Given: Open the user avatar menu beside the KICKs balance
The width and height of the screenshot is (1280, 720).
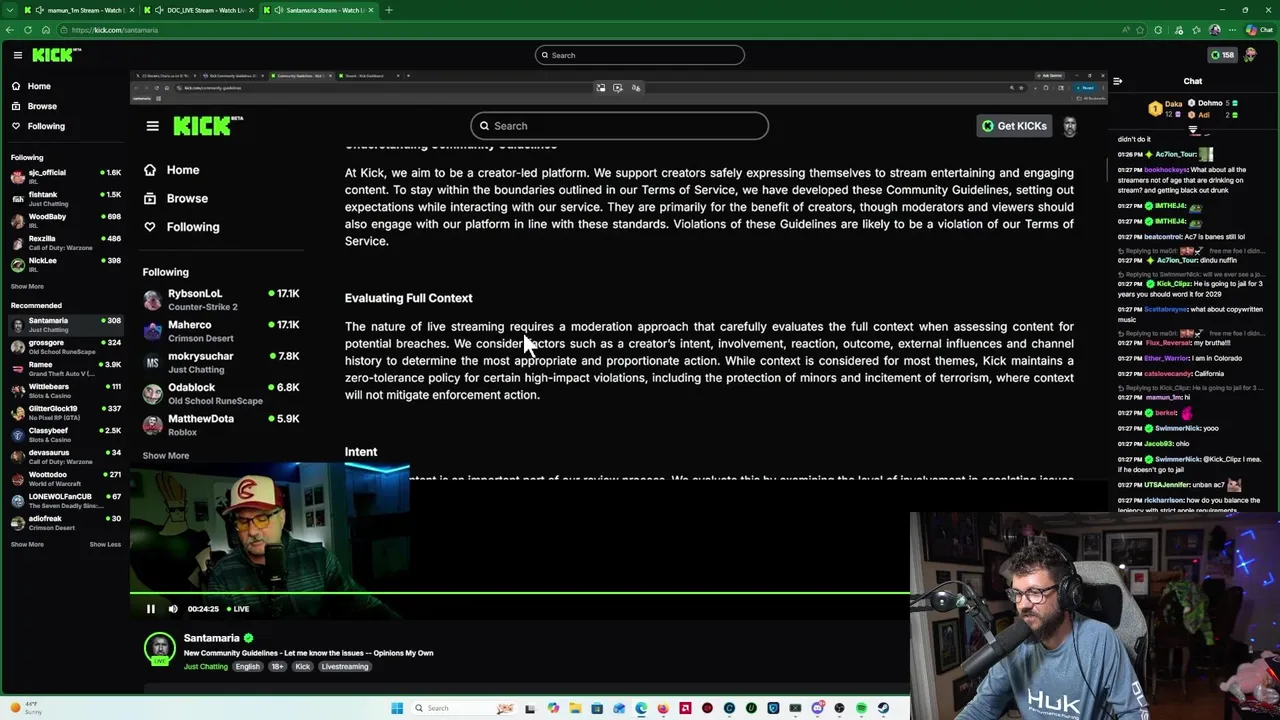Looking at the screenshot, I should [x=1250, y=55].
